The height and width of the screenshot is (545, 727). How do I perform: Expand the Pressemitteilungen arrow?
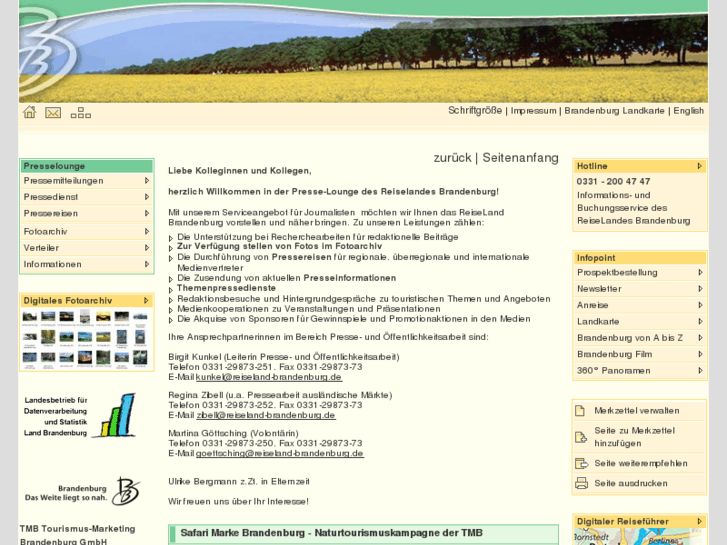click(x=147, y=180)
